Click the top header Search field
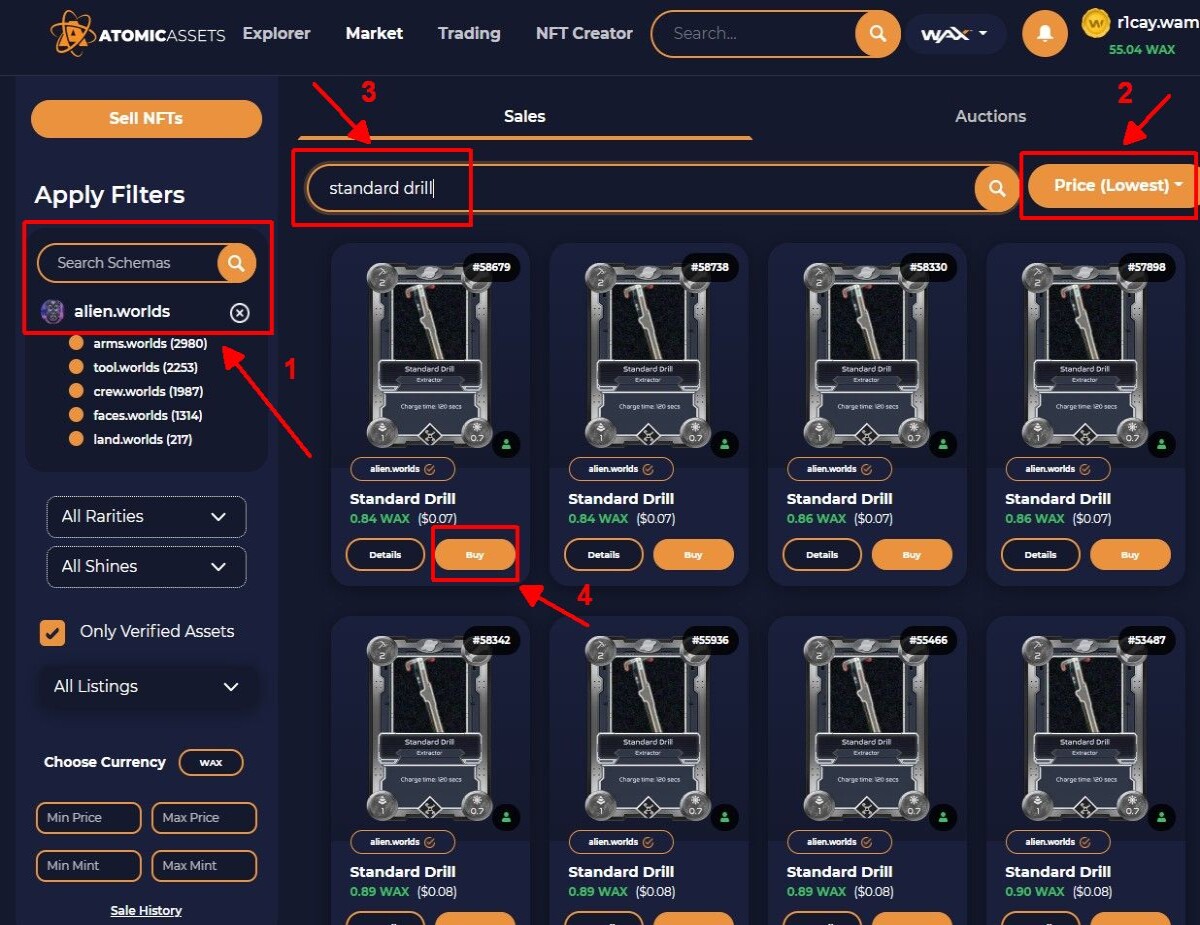Viewport: 1200px width, 925px height. (754, 35)
